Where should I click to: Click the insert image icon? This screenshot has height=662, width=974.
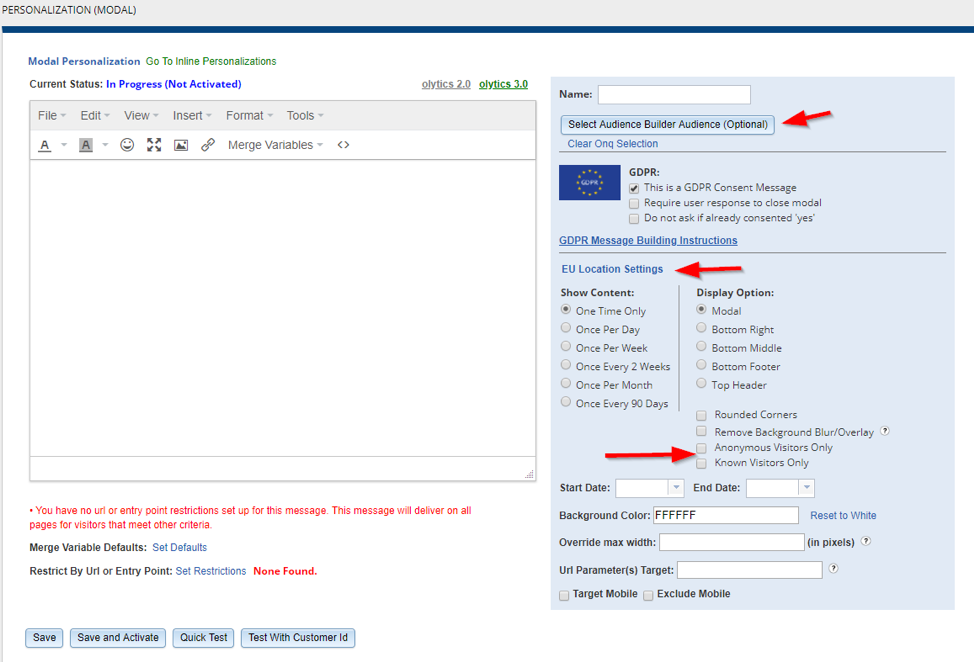[x=181, y=145]
